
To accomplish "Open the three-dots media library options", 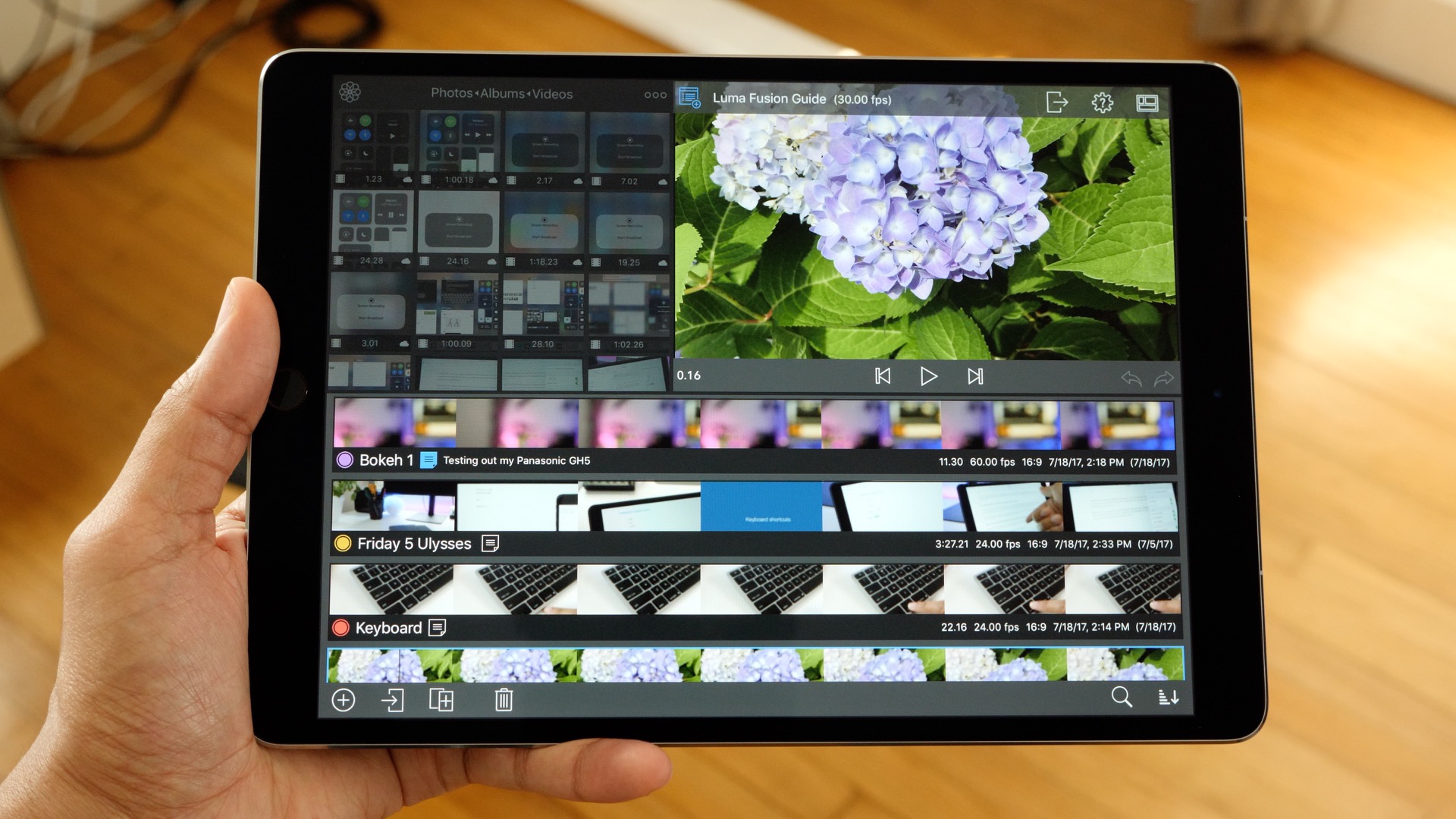I will [x=655, y=95].
